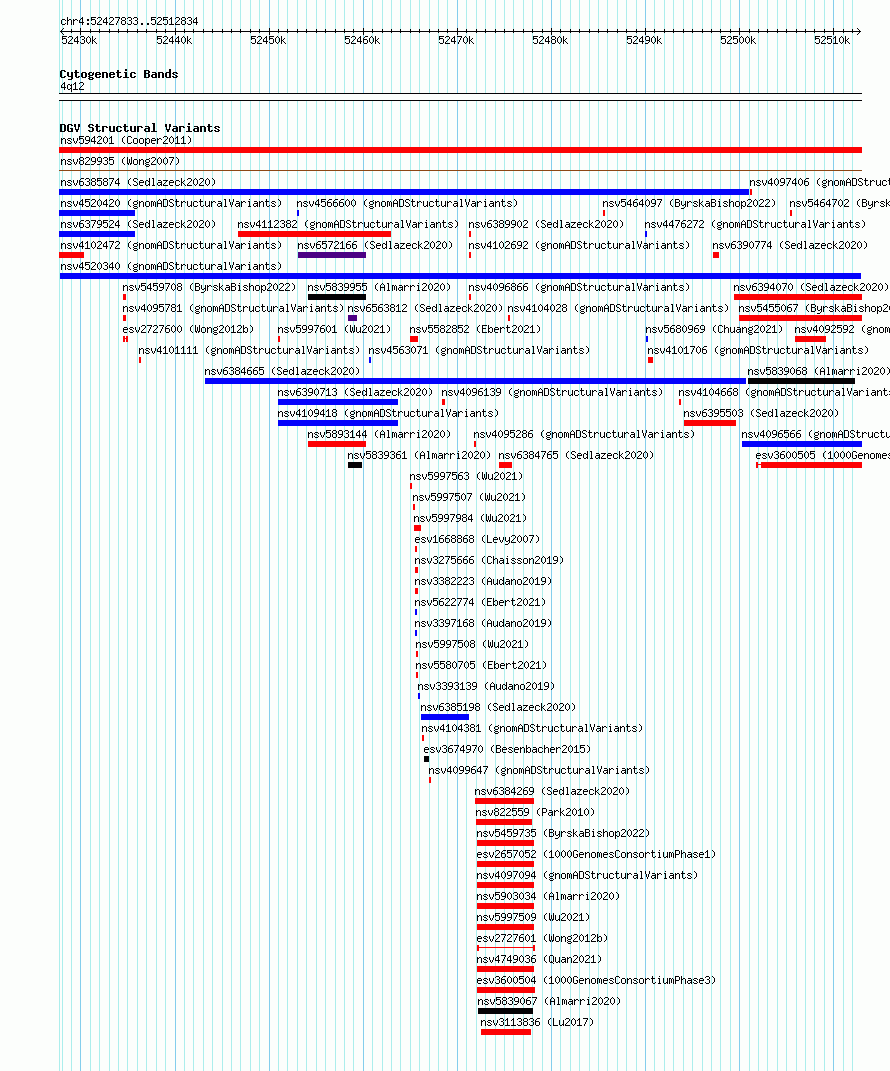
Task: Select nsv4112382 gnomAD variant label
Action: (348, 224)
